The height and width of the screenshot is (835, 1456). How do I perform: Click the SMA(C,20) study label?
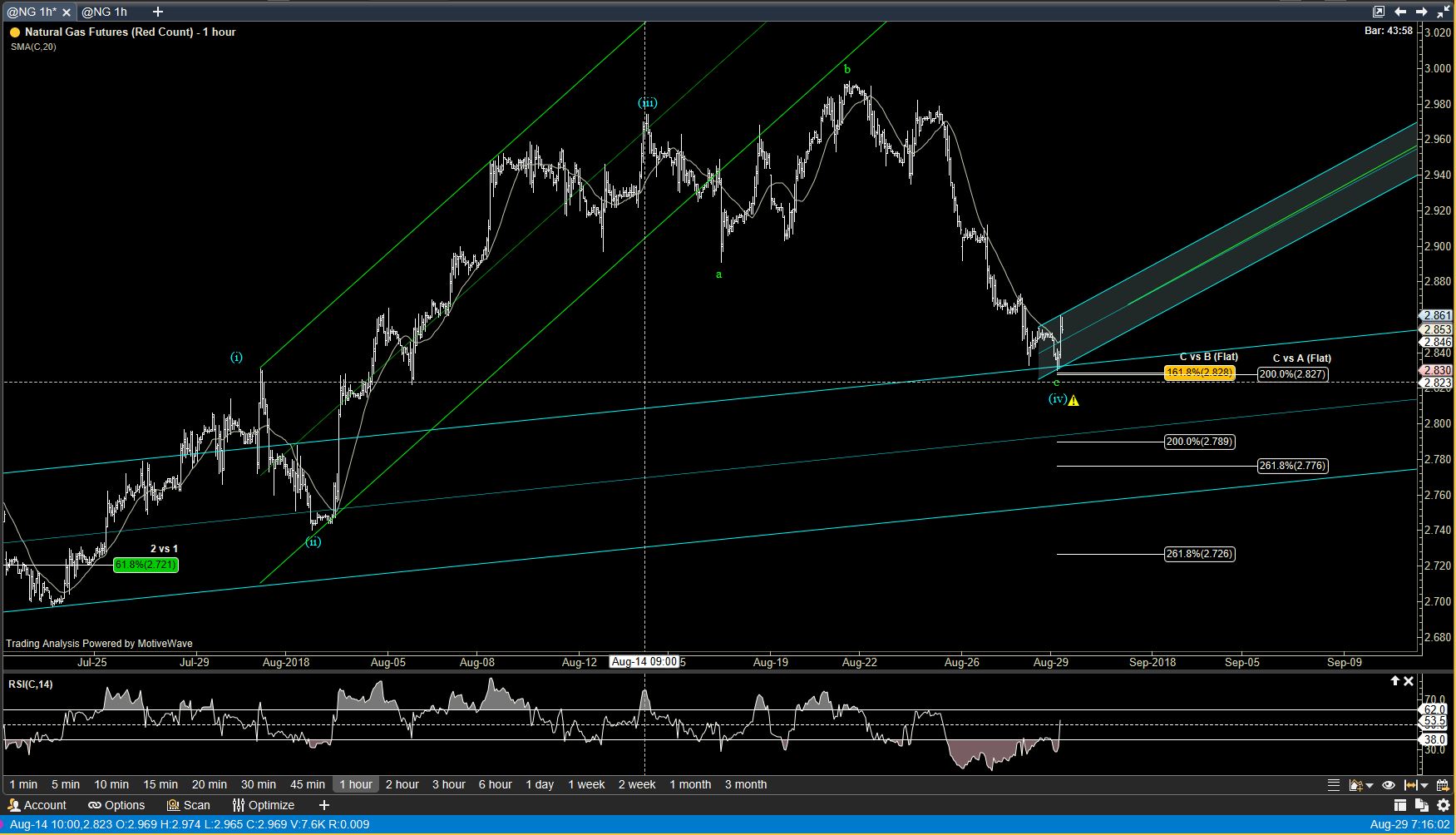(33, 47)
